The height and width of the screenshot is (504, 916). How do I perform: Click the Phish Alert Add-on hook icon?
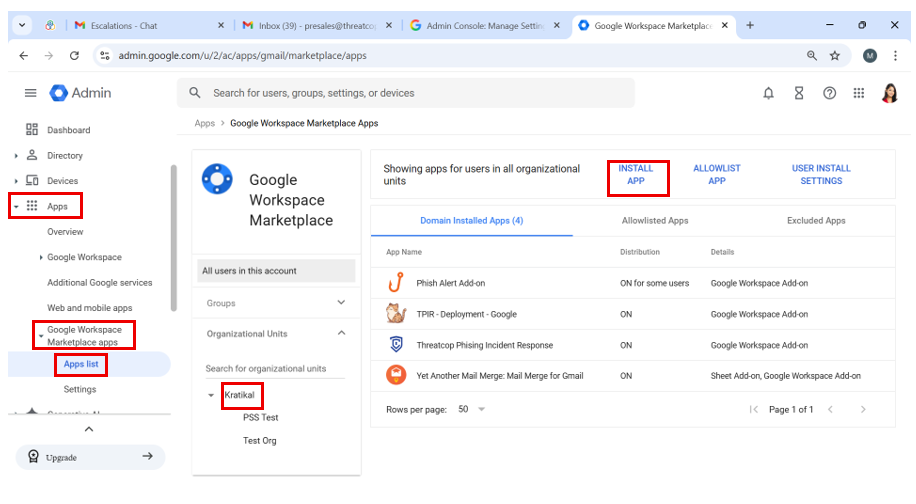pos(396,283)
